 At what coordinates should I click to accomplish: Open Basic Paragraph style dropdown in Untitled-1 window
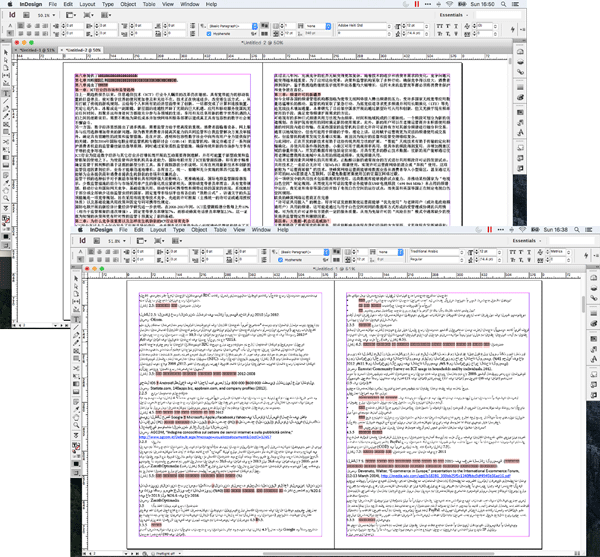[x=326, y=252]
